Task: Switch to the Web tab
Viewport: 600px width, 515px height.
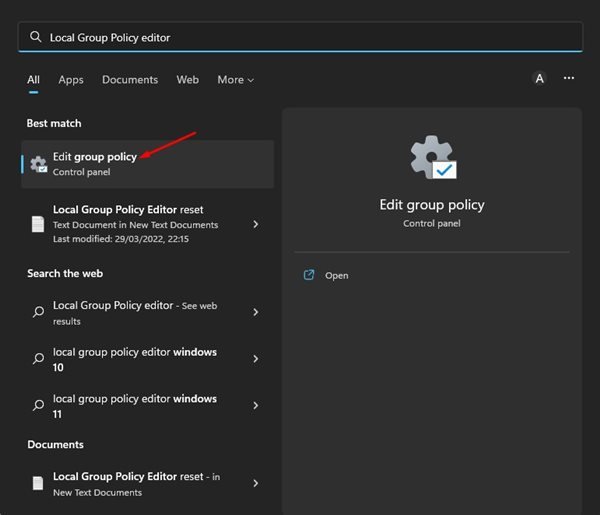Action: 188,80
